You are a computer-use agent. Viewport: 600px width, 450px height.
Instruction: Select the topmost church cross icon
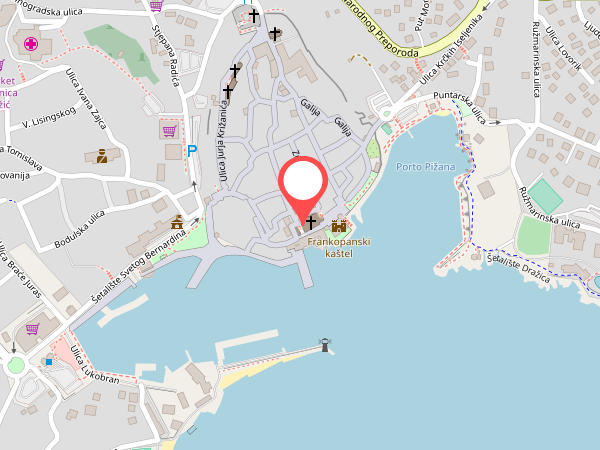[254, 16]
